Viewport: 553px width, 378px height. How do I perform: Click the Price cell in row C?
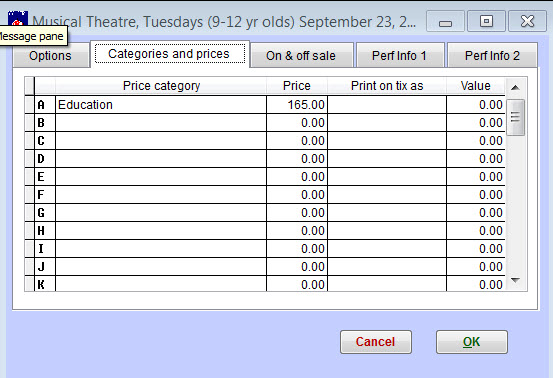[297, 141]
